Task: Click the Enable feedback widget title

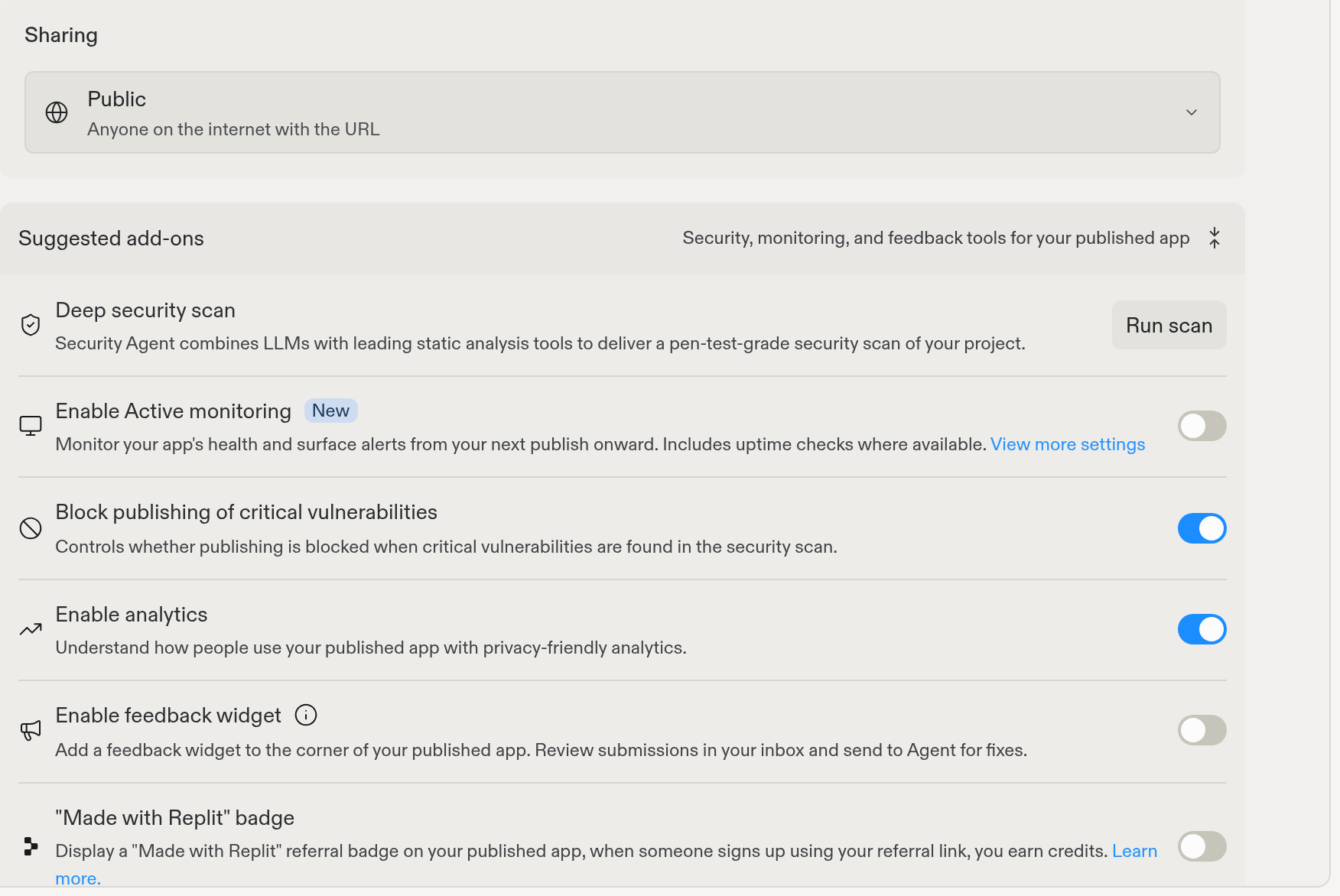Action: (168, 716)
